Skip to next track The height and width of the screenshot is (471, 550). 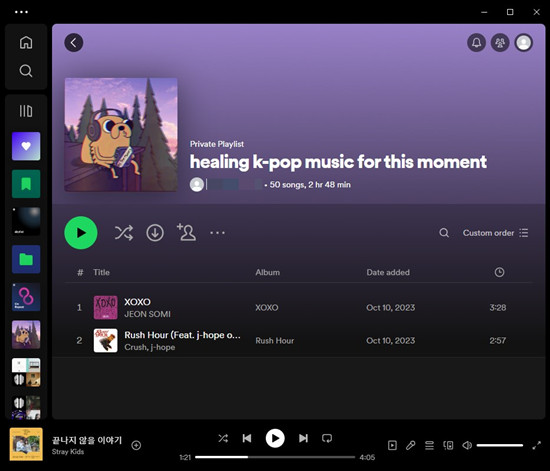[x=303, y=438]
